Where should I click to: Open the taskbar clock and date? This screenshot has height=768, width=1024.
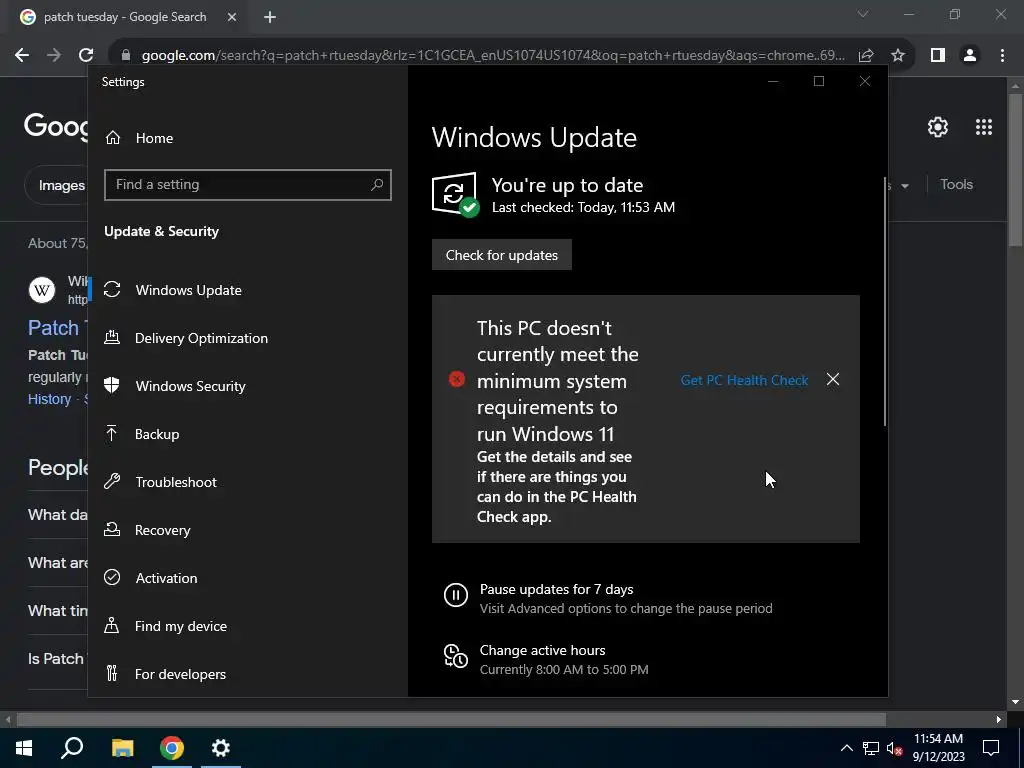click(938, 748)
